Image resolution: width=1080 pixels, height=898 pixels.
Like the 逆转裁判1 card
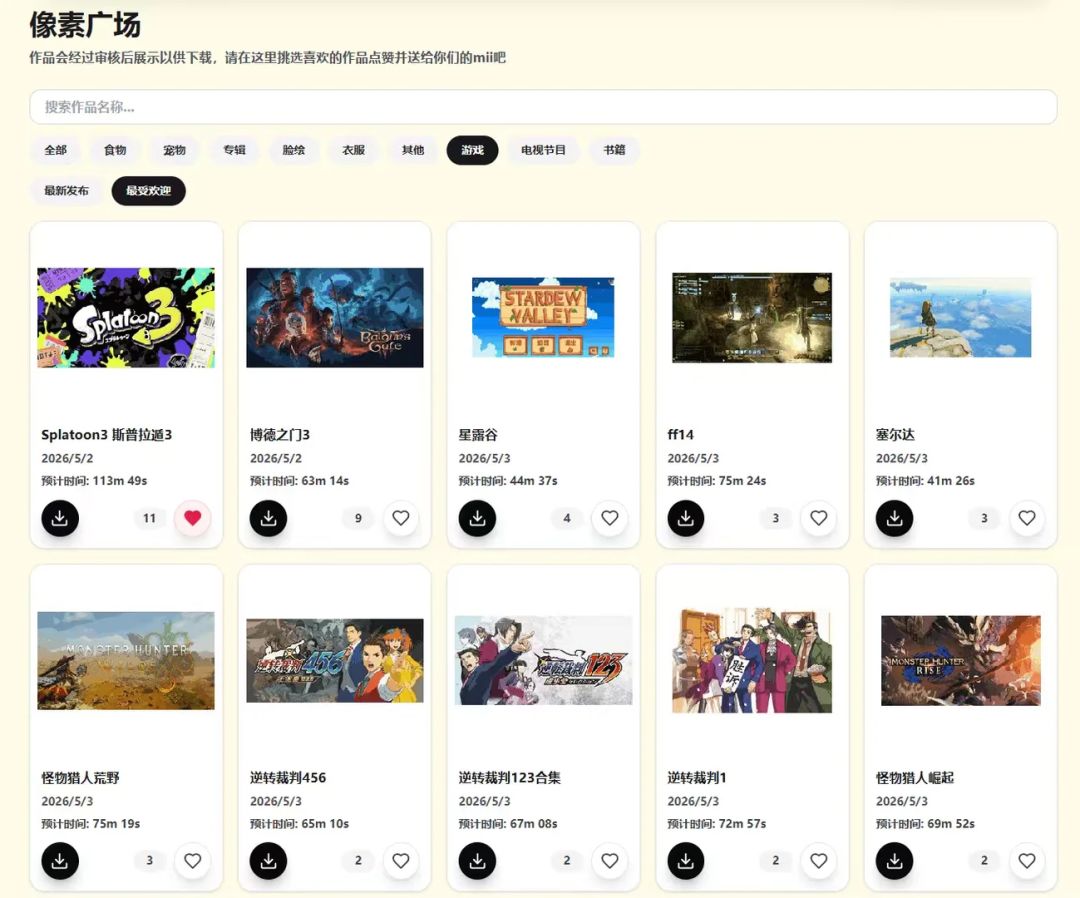818,861
